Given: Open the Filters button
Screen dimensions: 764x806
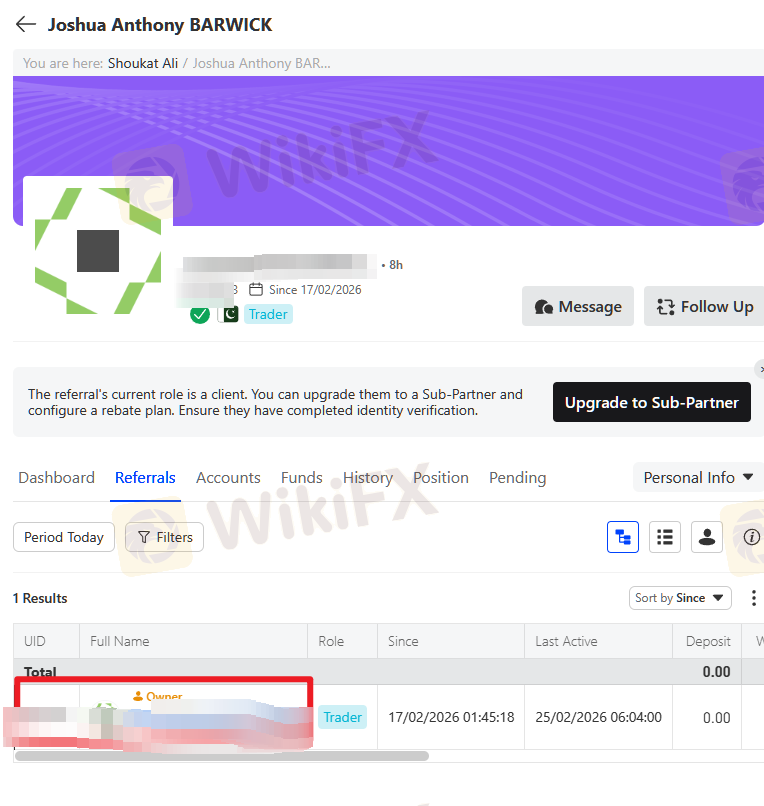Looking at the screenshot, I should coord(165,537).
